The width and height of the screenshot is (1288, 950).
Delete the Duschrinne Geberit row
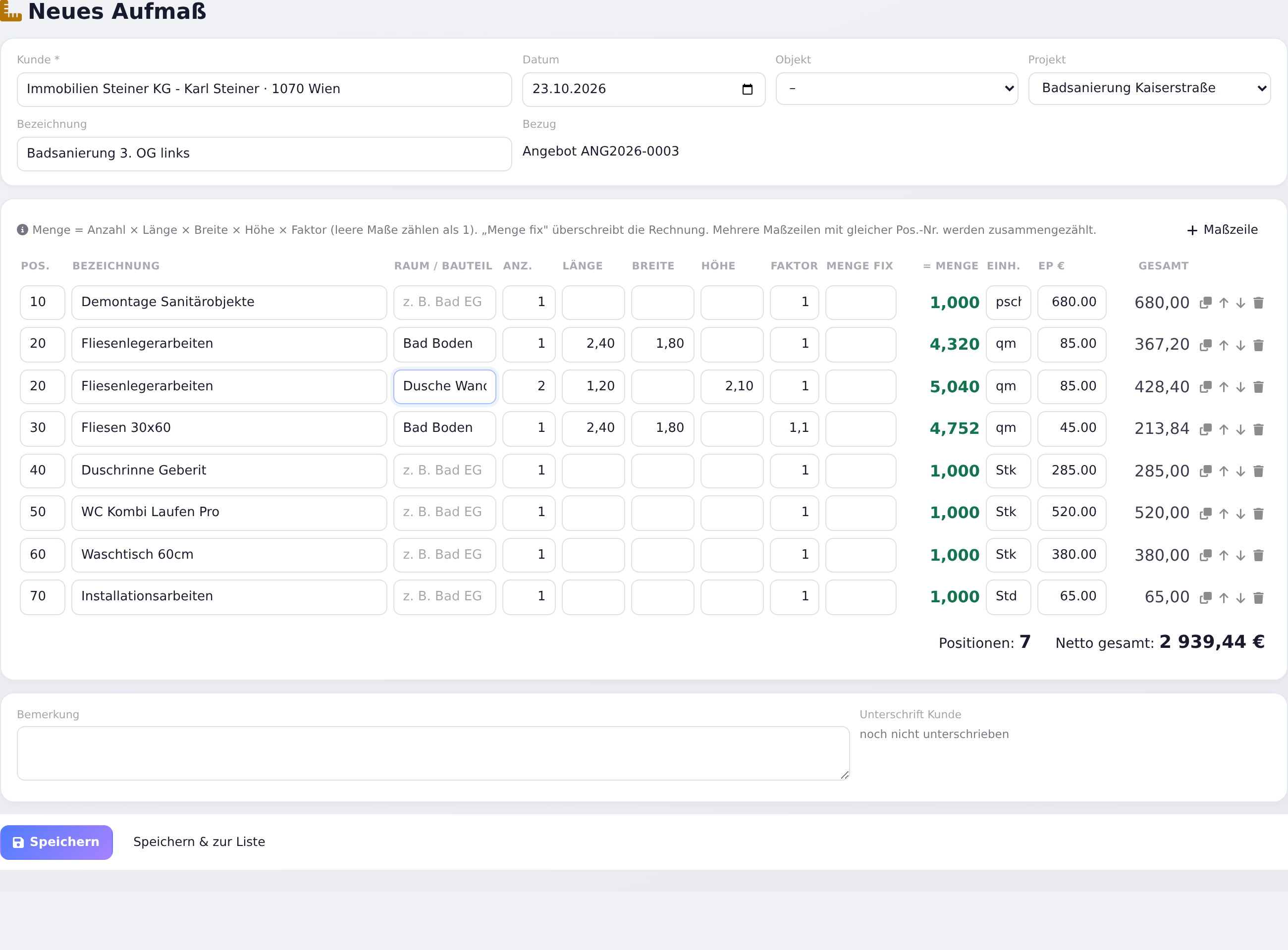1258,471
